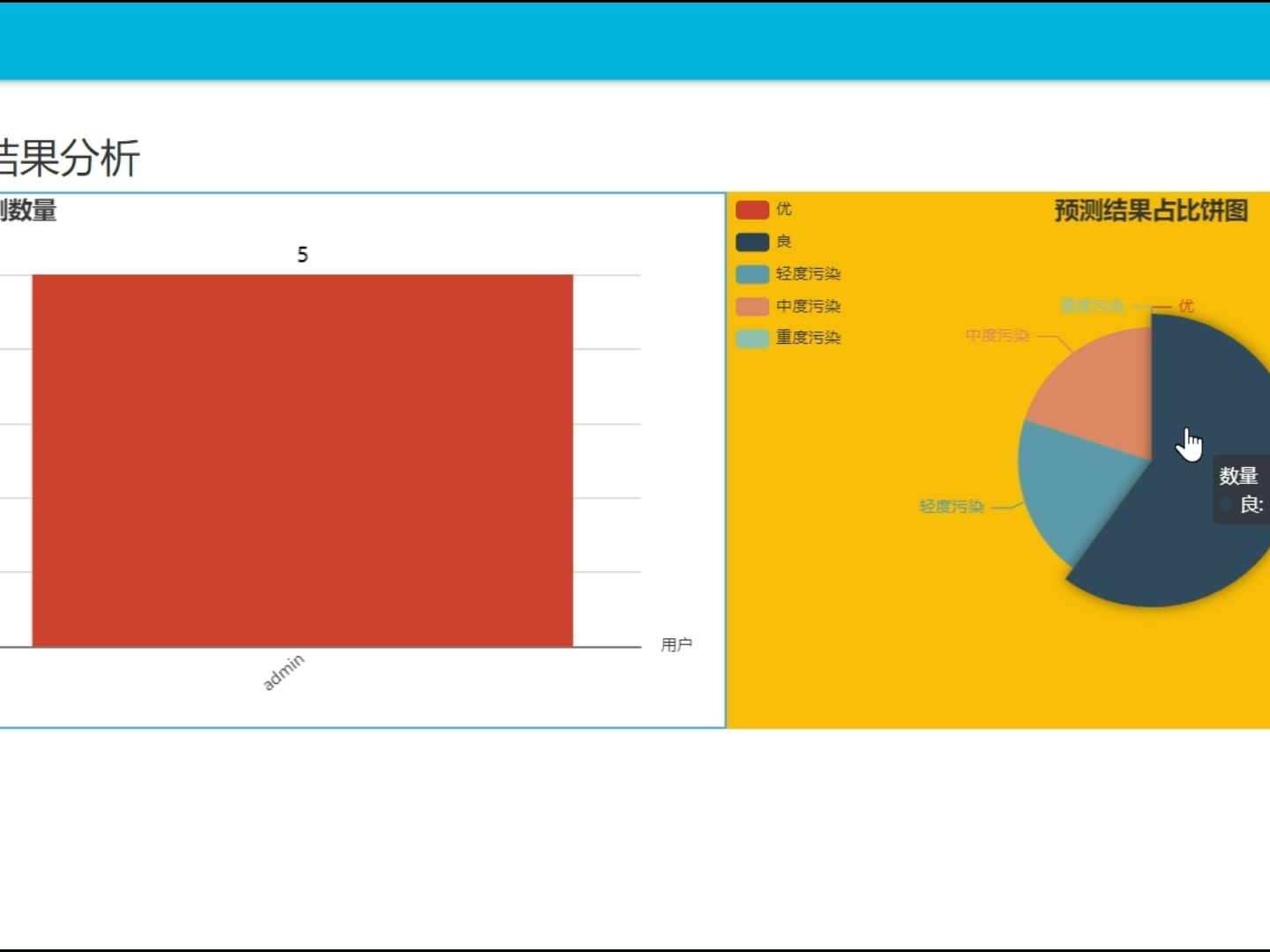
Task: Toggle the 中度污染 legend swatch
Action: click(752, 307)
